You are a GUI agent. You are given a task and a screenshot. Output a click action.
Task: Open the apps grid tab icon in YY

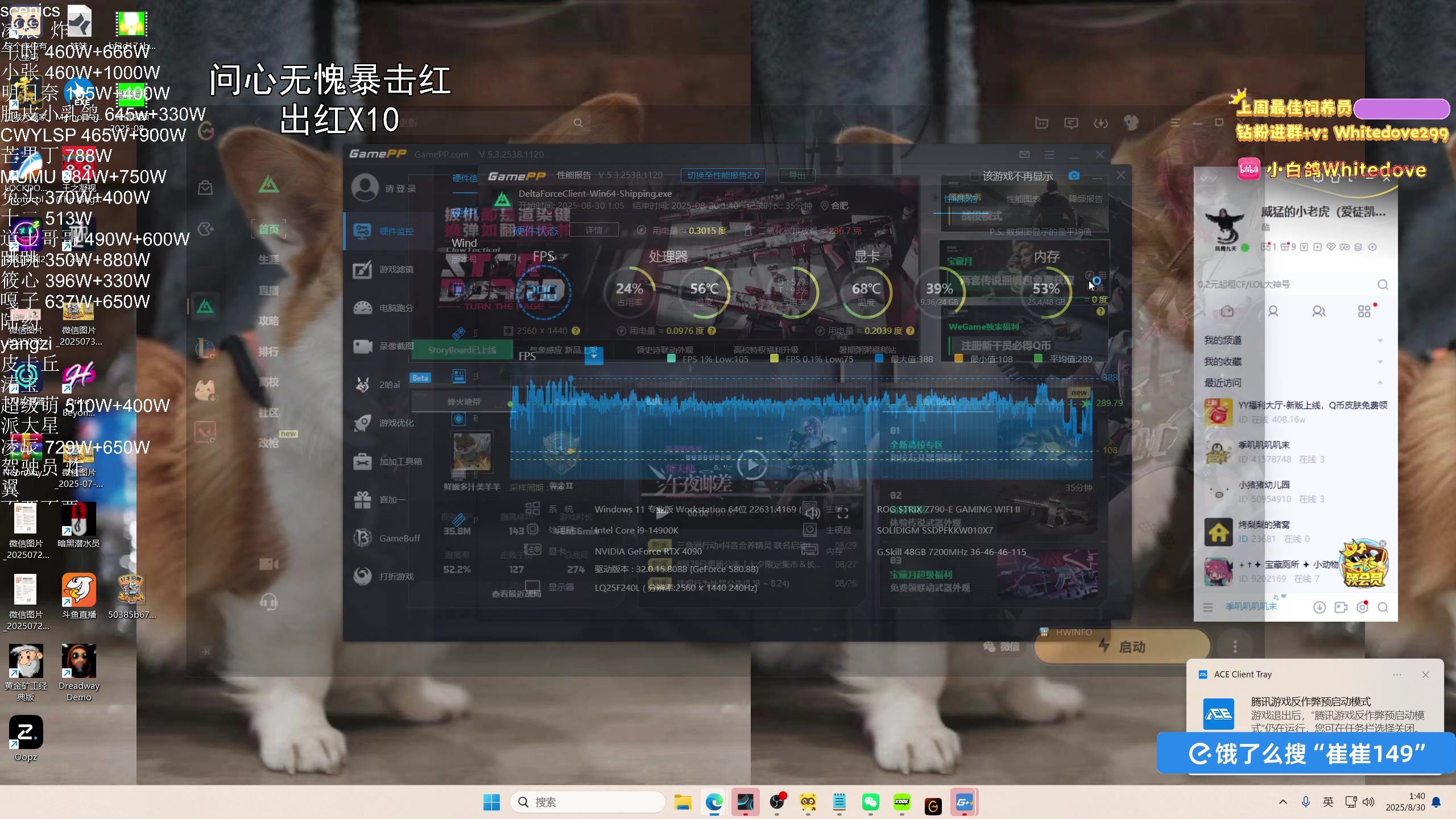pos(1364,311)
